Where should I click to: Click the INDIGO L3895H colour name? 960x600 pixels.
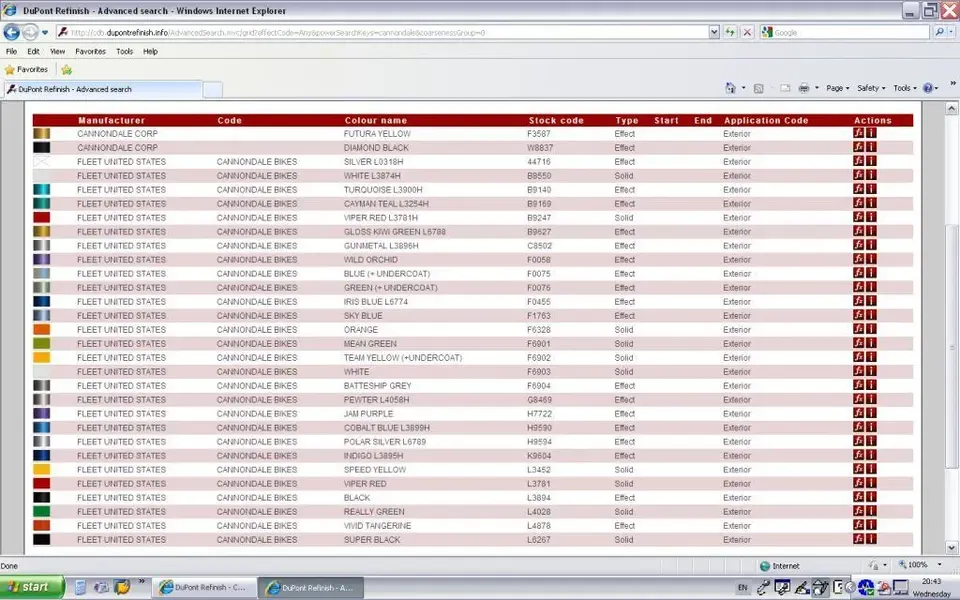373,456
